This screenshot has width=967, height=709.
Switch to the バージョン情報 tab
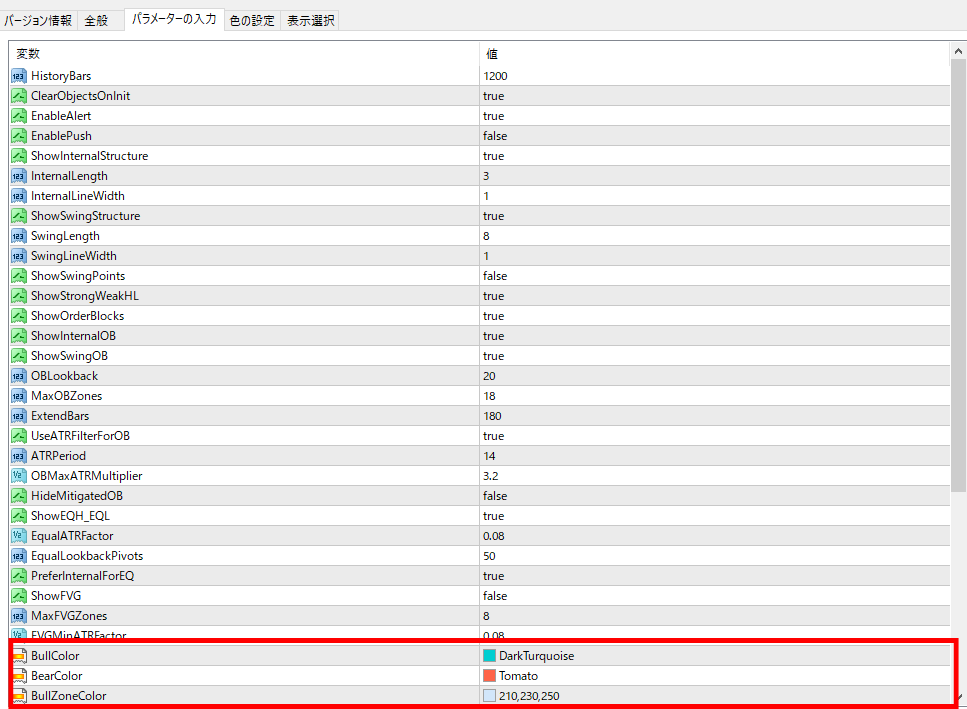pyautogui.click(x=38, y=20)
